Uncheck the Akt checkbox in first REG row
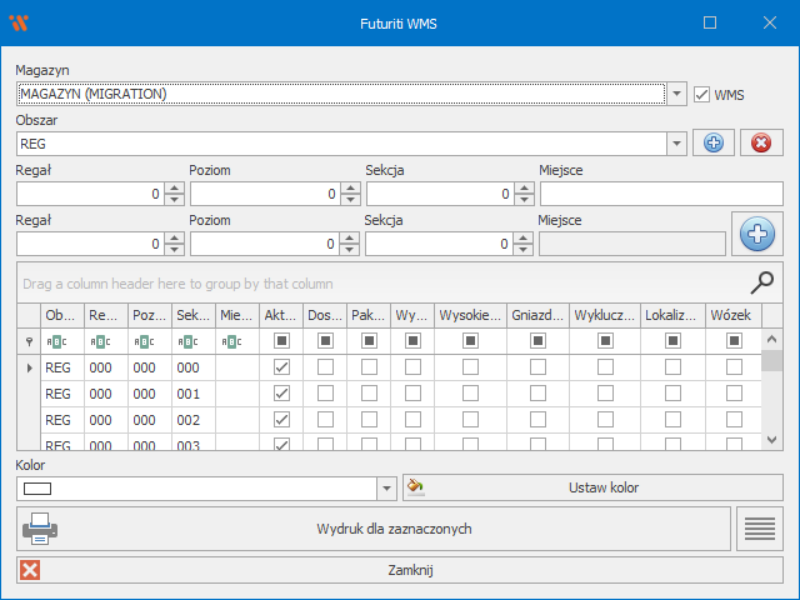This screenshot has height=600, width=800. click(282, 368)
